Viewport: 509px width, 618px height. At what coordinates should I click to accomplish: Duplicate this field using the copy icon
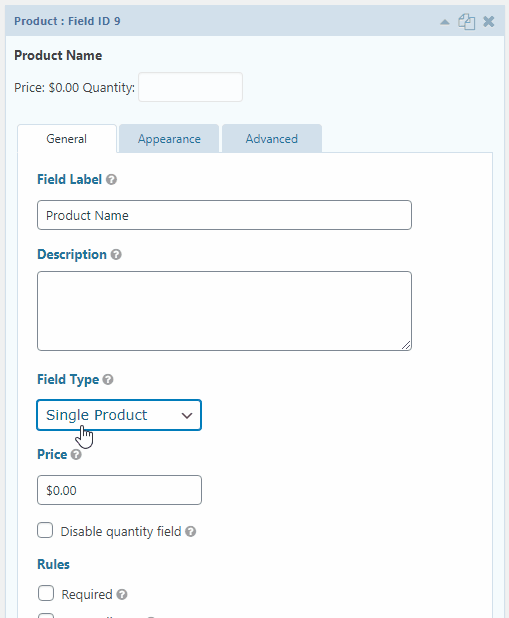(466, 22)
